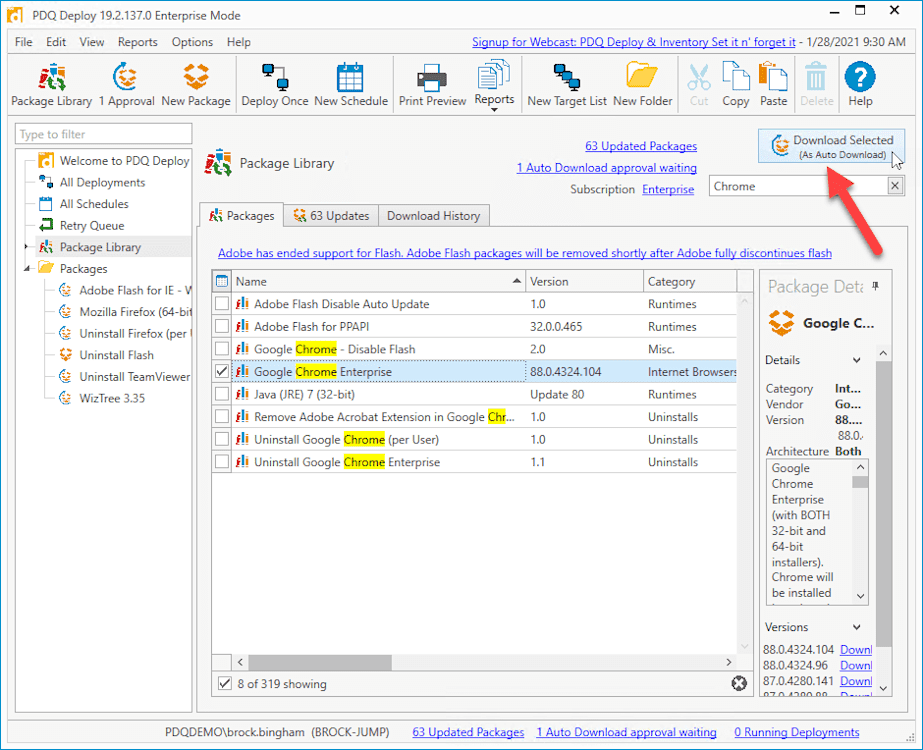Click Download Selected (As Auto Download) button

coord(831,146)
